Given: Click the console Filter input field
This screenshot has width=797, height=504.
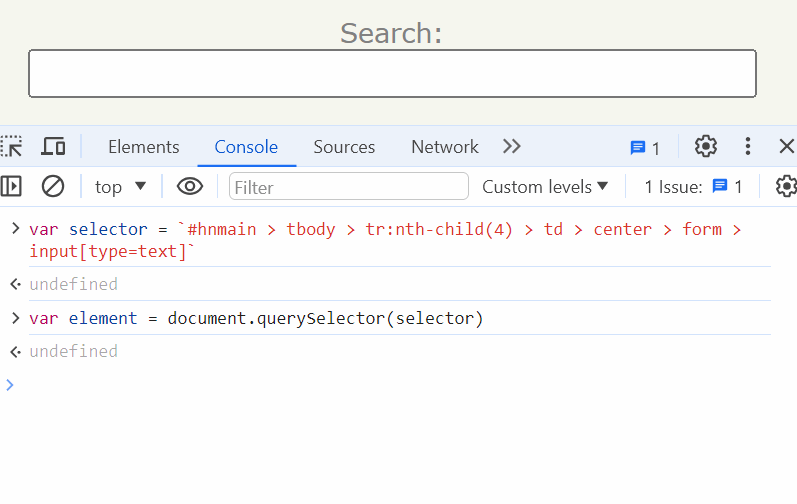Looking at the screenshot, I should click(x=348, y=187).
